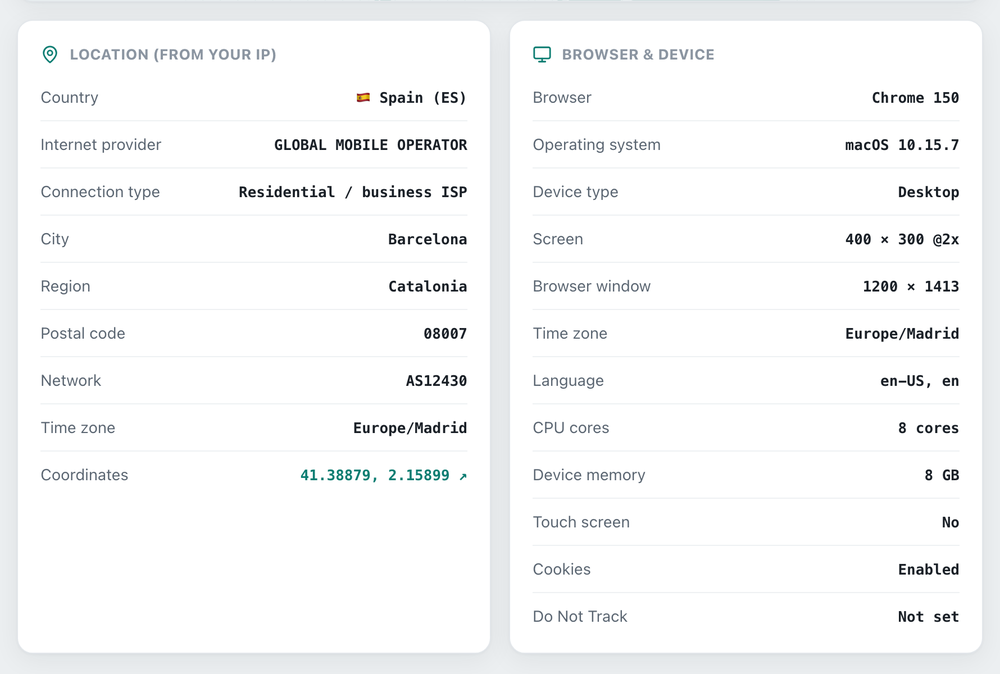Screen dimensions: 1000x674
Task: Select the 8 cores value
Action: pos(929,428)
